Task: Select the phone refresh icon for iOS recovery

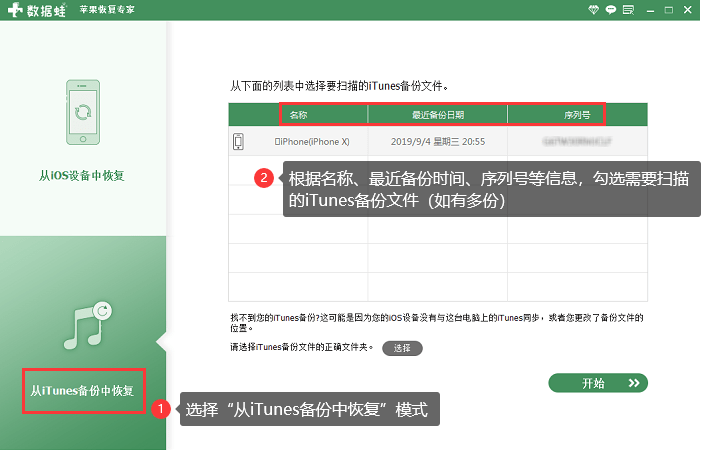Action: [x=84, y=111]
